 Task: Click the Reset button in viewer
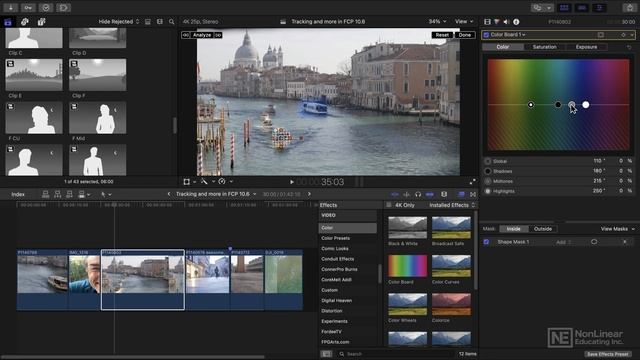(x=442, y=35)
